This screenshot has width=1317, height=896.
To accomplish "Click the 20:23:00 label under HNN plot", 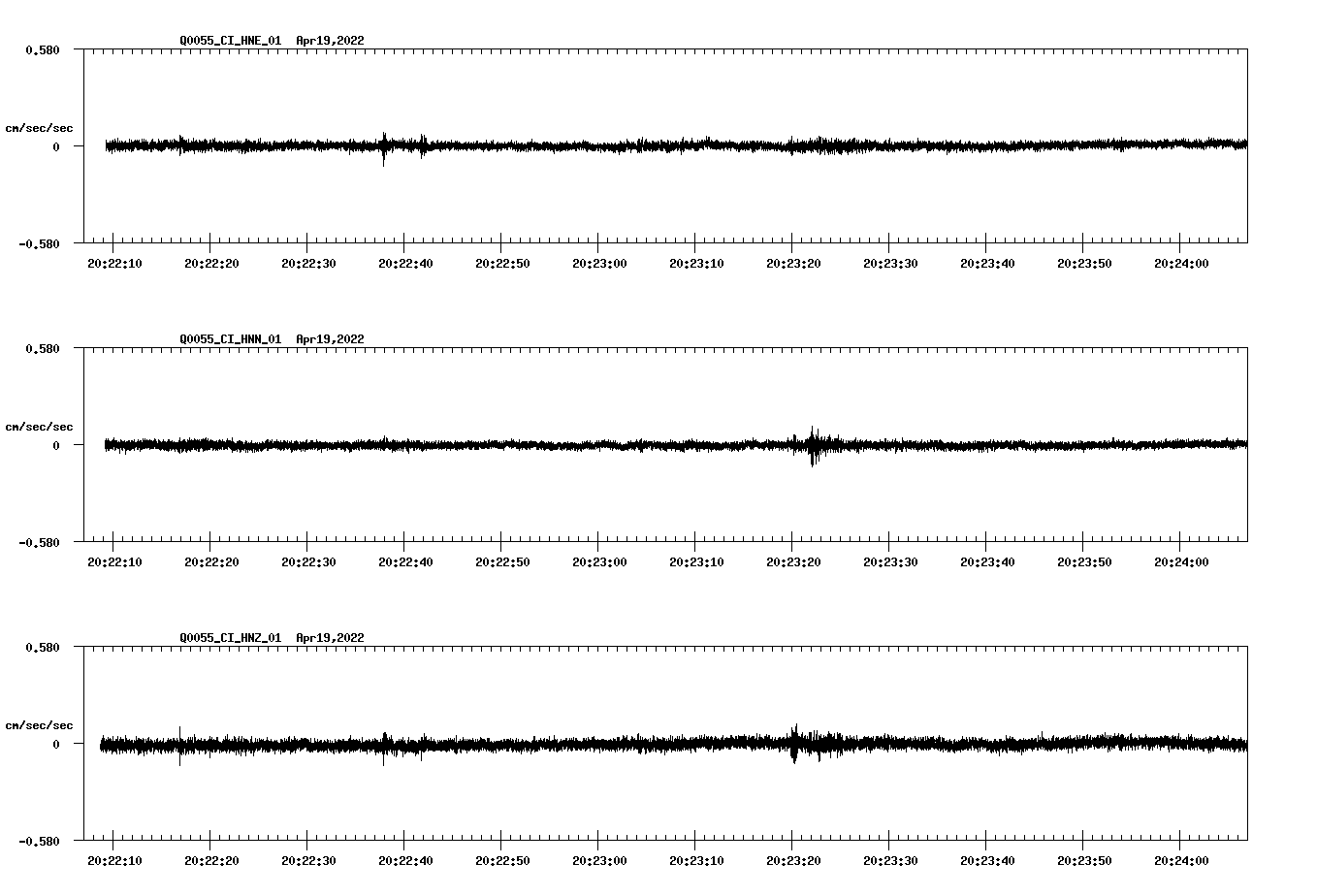I will pos(599,562).
